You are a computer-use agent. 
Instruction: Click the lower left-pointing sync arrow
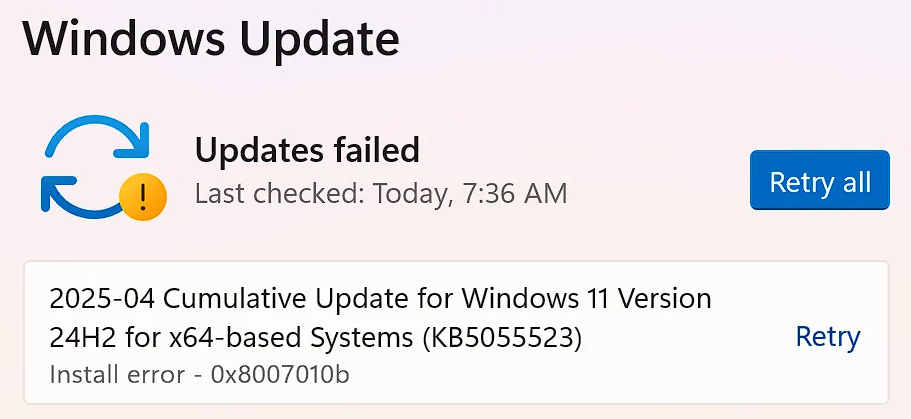[x=80, y=195]
